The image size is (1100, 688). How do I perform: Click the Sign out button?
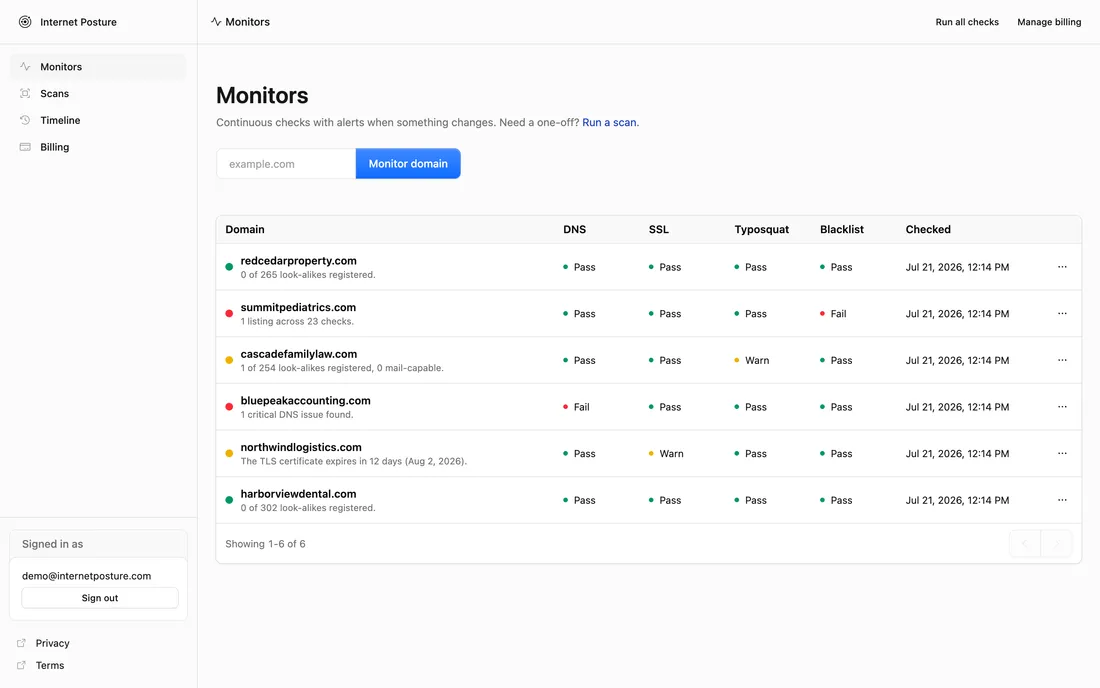pos(100,598)
